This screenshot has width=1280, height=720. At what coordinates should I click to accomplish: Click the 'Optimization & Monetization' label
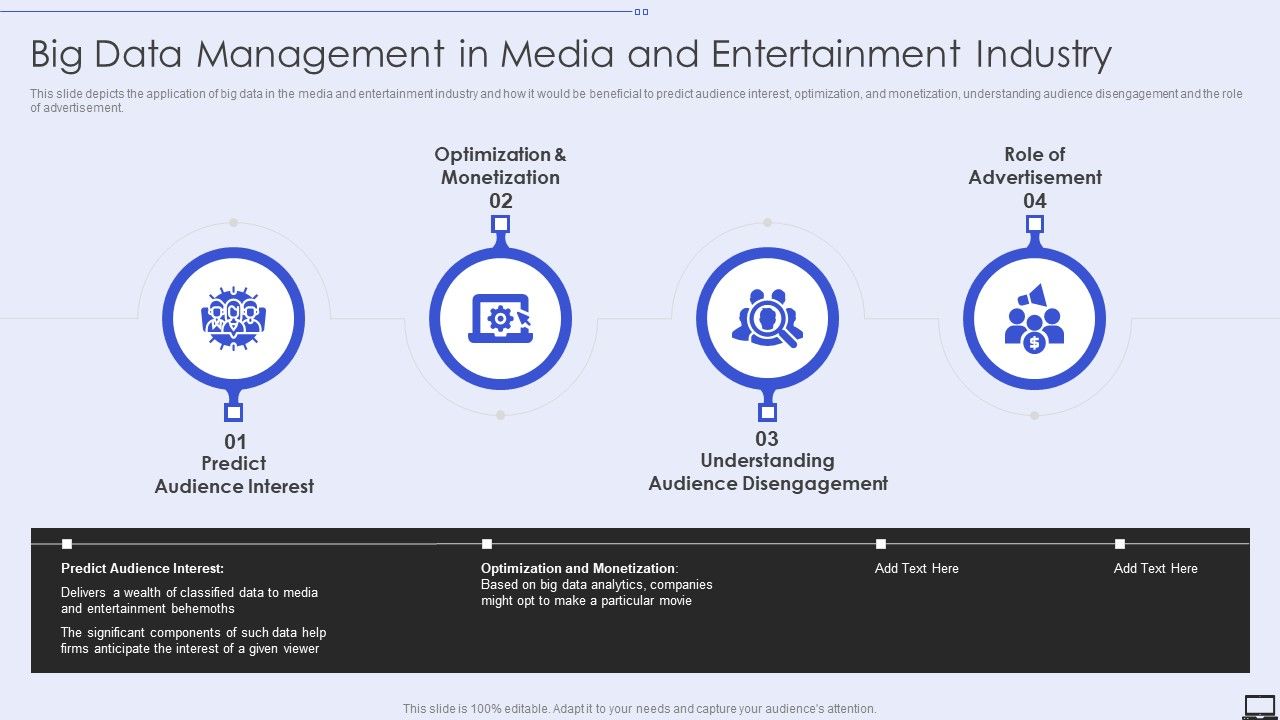click(x=500, y=166)
